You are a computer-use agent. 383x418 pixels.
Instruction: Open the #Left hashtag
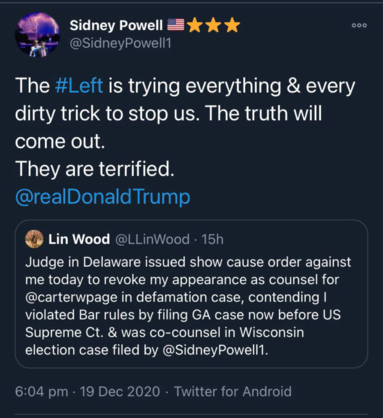click(79, 86)
